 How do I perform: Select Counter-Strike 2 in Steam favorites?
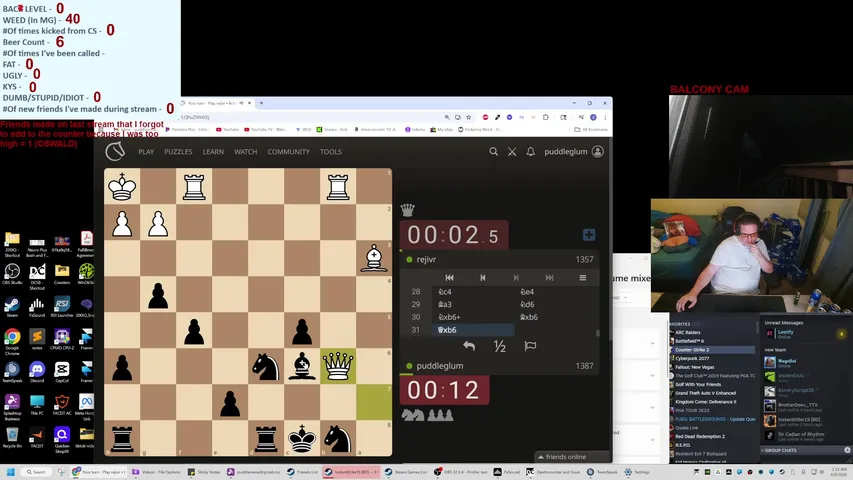(713, 349)
